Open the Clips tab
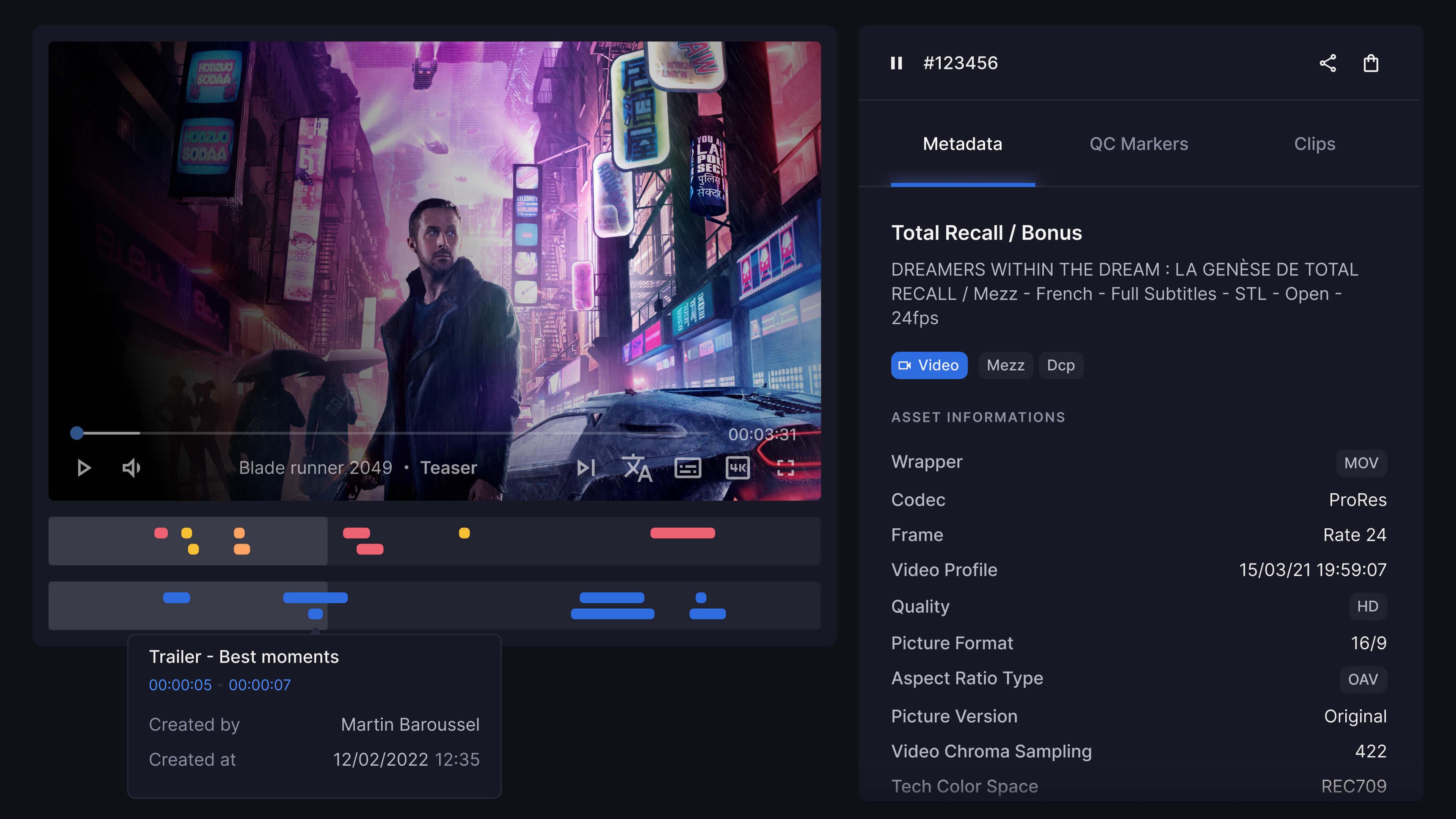This screenshot has width=1456, height=819. (x=1315, y=144)
